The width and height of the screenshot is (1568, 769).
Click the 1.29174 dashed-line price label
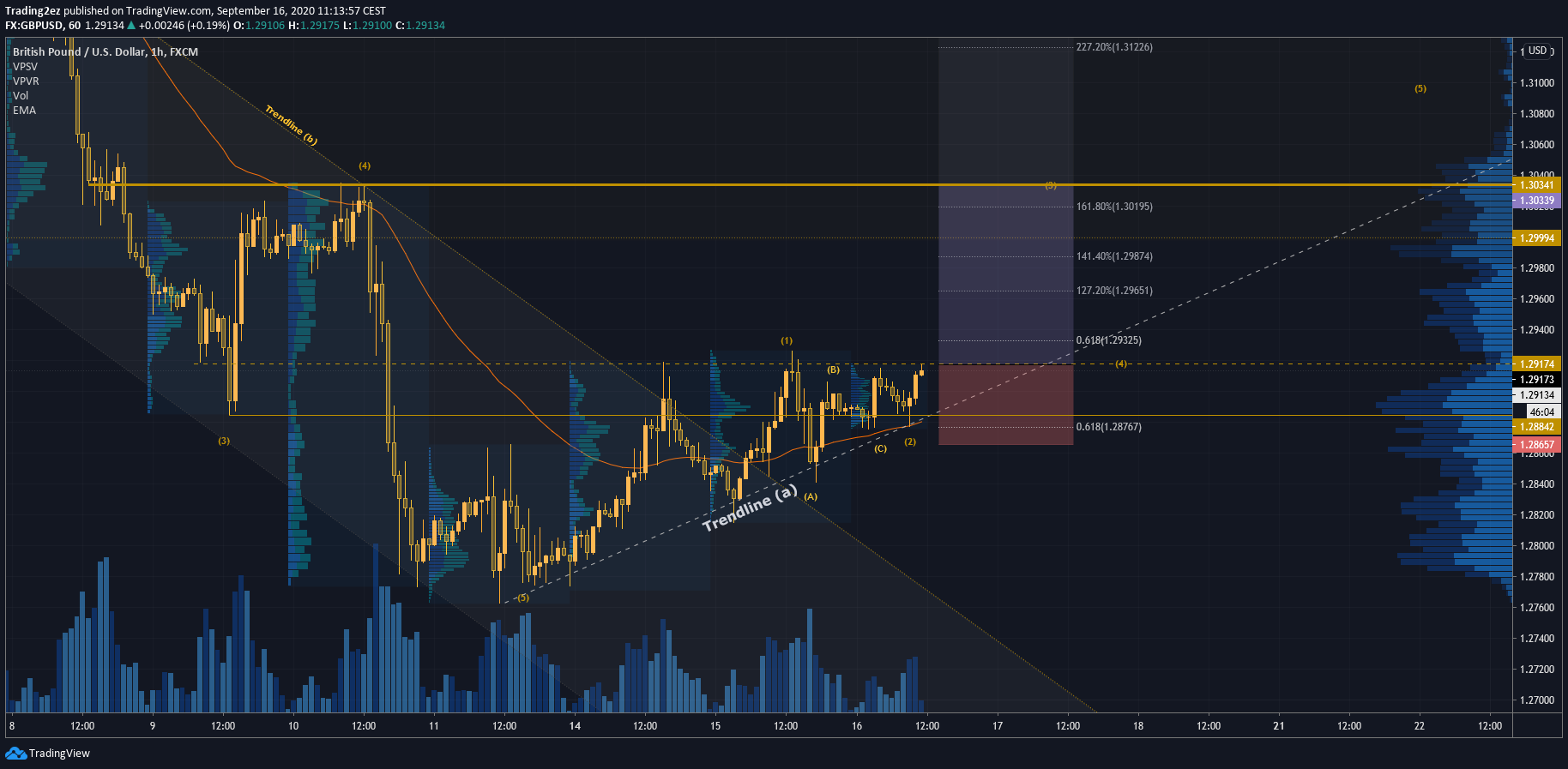(x=1536, y=364)
